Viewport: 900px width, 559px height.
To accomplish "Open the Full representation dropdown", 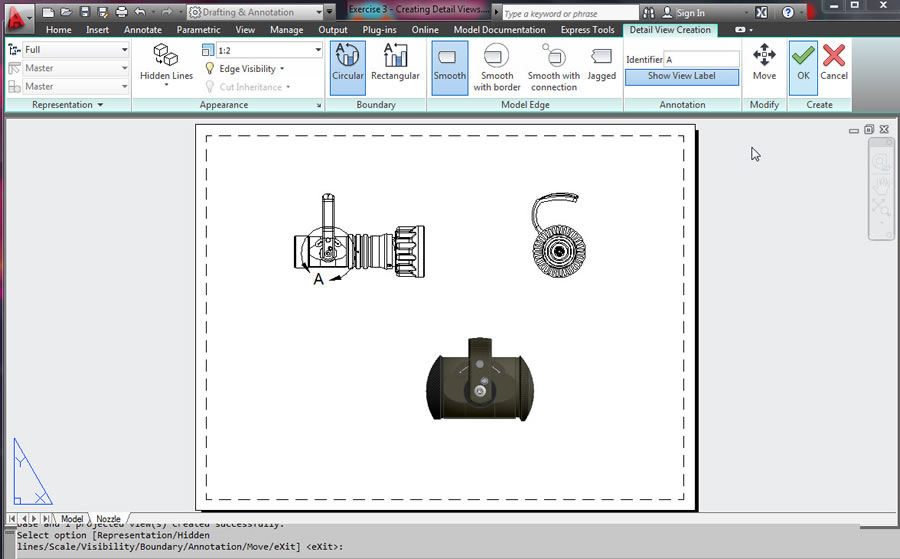I will pyautogui.click(x=72, y=50).
